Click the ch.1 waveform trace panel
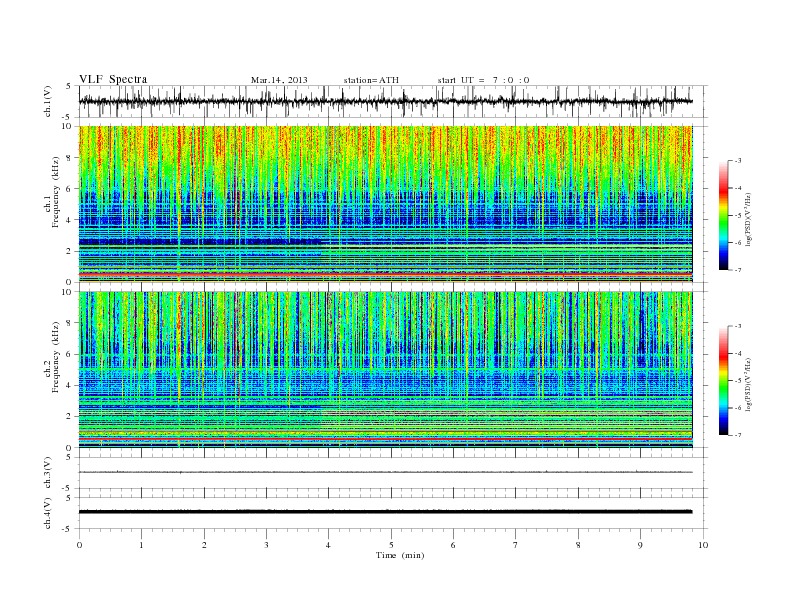The height and width of the screenshot is (612, 792). (393, 101)
